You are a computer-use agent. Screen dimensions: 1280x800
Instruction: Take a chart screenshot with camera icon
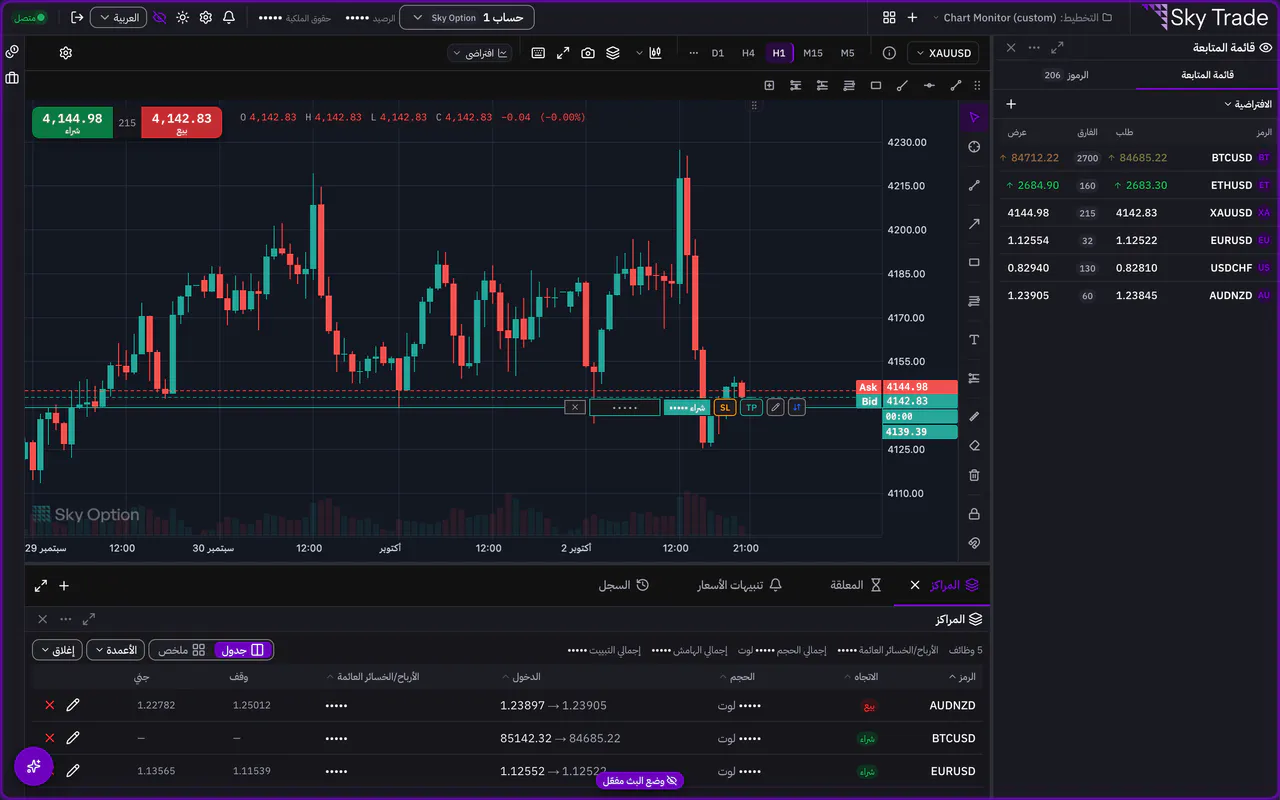[x=588, y=53]
